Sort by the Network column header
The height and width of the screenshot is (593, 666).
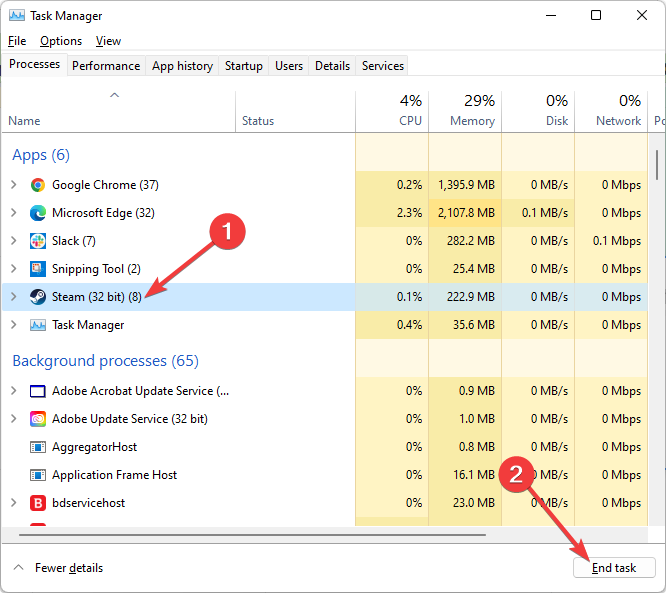tap(611, 110)
